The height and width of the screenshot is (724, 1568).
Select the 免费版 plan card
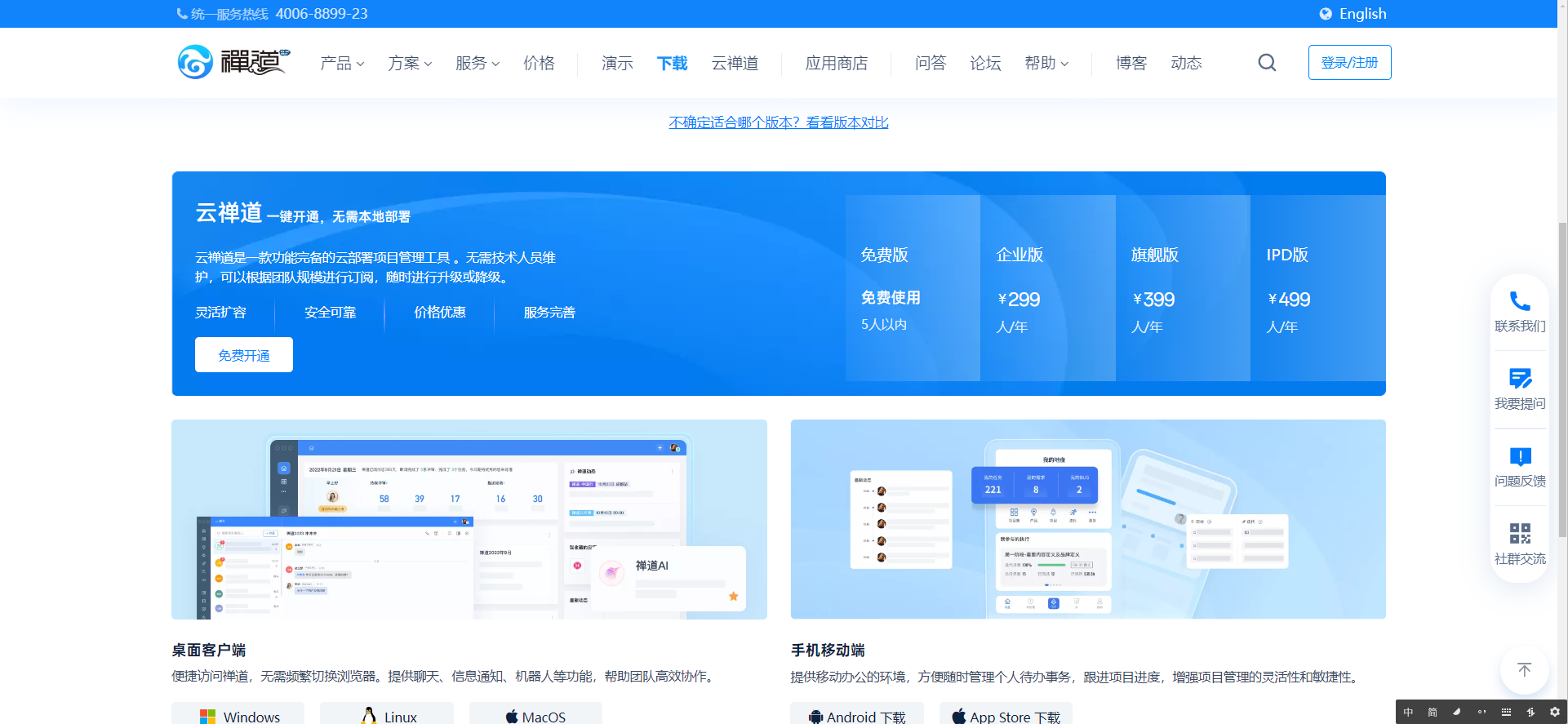[913, 287]
